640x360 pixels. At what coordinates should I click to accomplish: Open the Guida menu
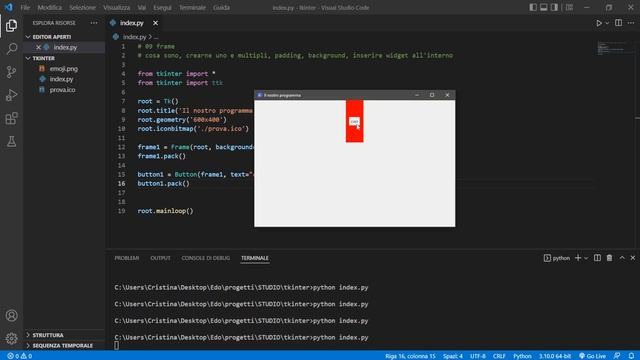[x=221, y=7]
